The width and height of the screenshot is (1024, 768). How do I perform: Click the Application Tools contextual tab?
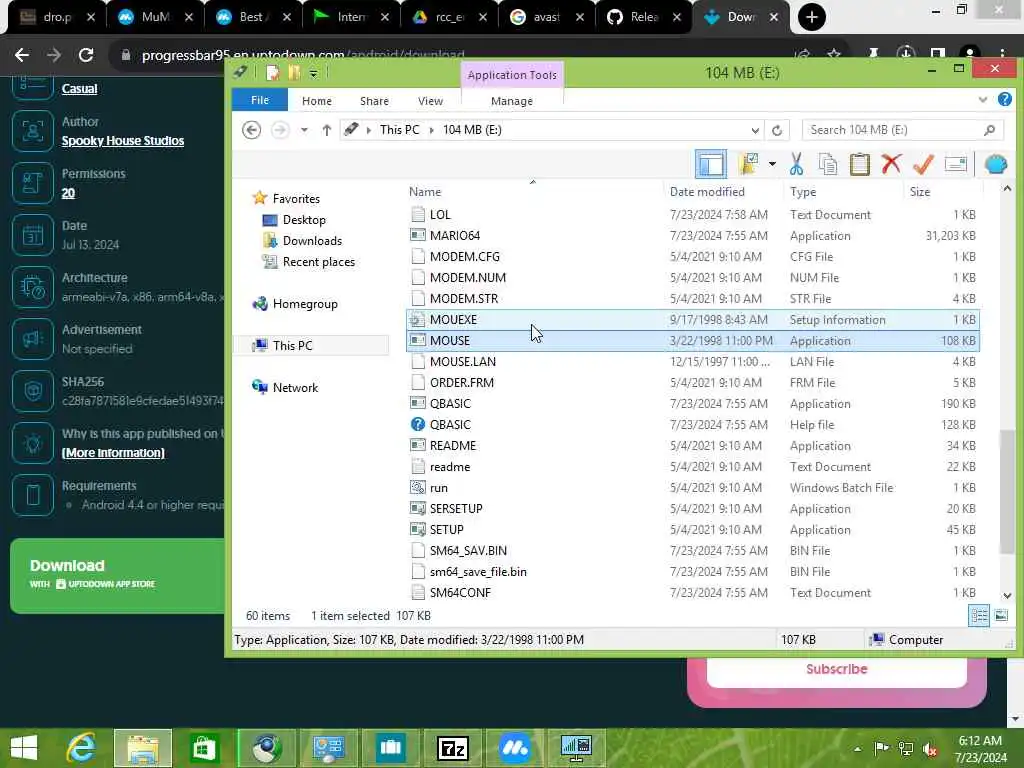tap(512, 74)
